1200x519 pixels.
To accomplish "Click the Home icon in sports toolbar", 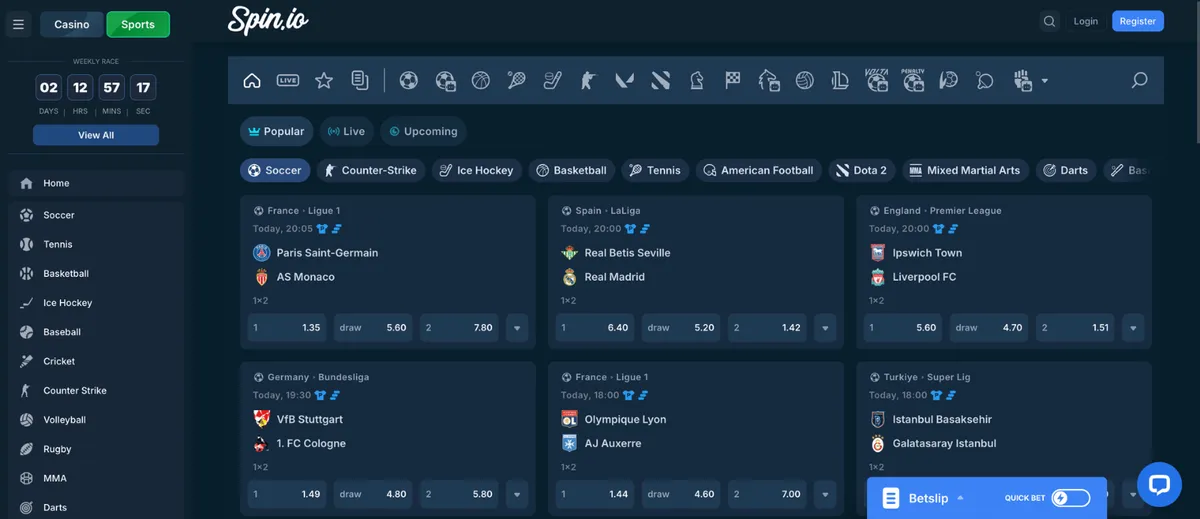I will (252, 80).
